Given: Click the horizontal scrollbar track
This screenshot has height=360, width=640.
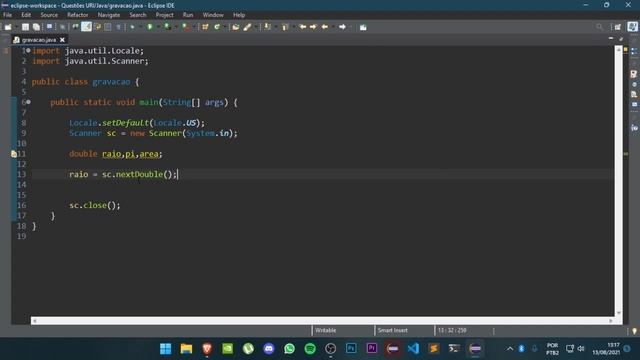Looking at the screenshot, I should [322, 321].
